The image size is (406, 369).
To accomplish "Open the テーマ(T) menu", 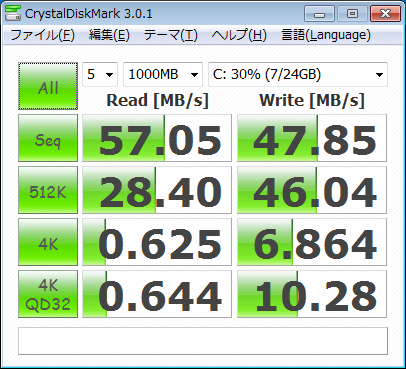I will pyautogui.click(x=171, y=35).
